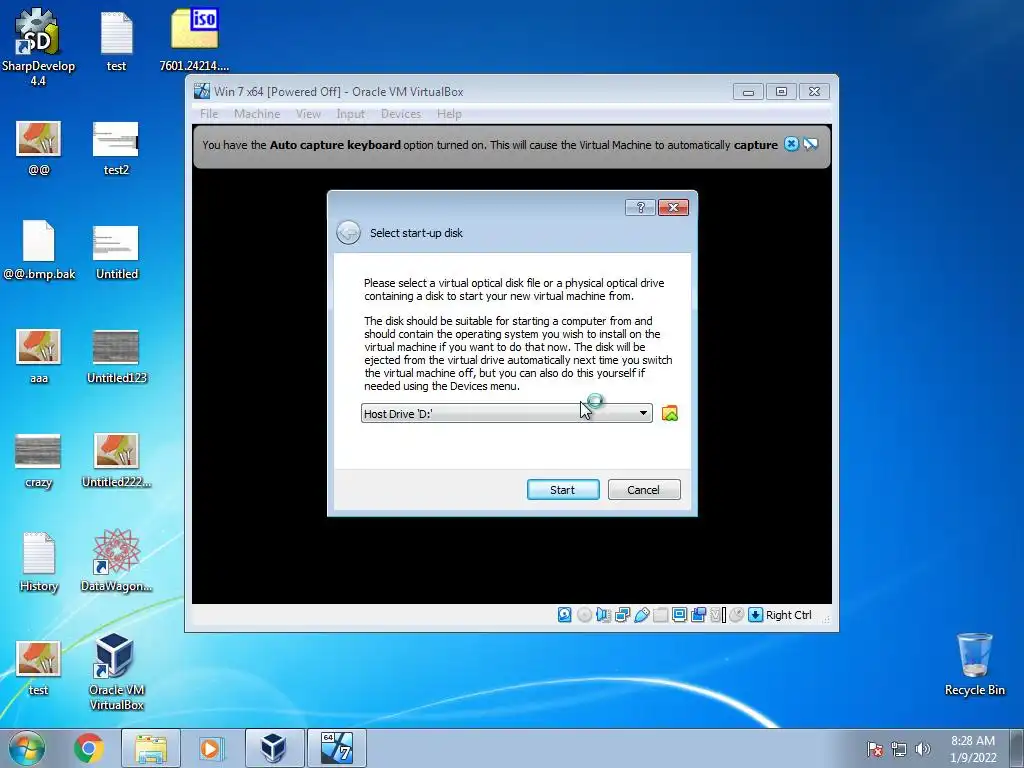
Task: Click the network status icon in VirtualBox
Action: click(622, 615)
